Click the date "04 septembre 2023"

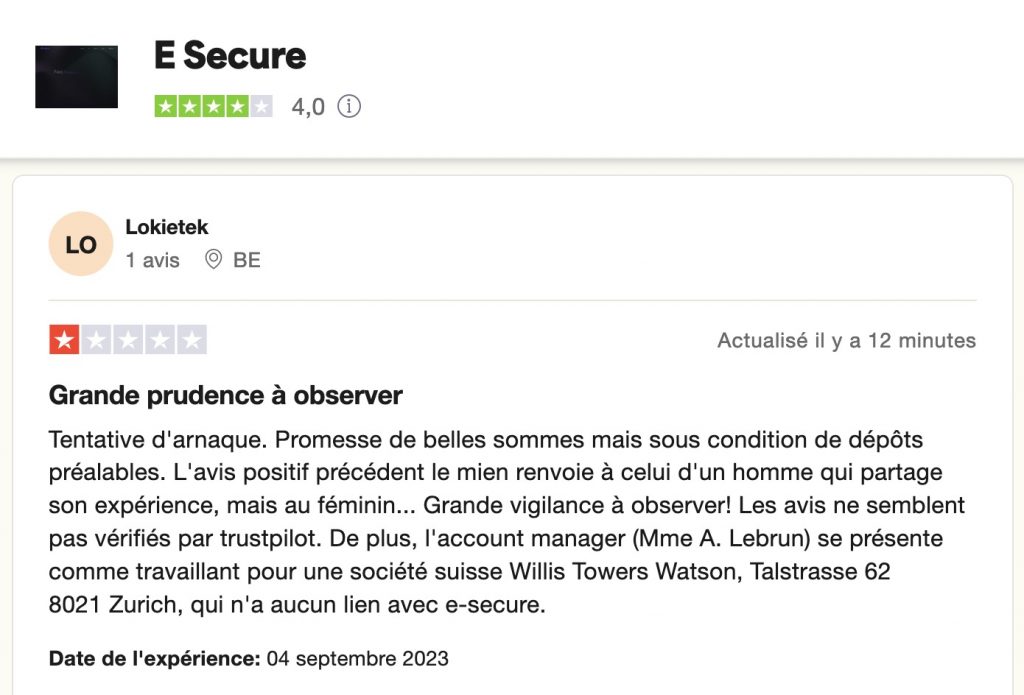[x=358, y=659]
